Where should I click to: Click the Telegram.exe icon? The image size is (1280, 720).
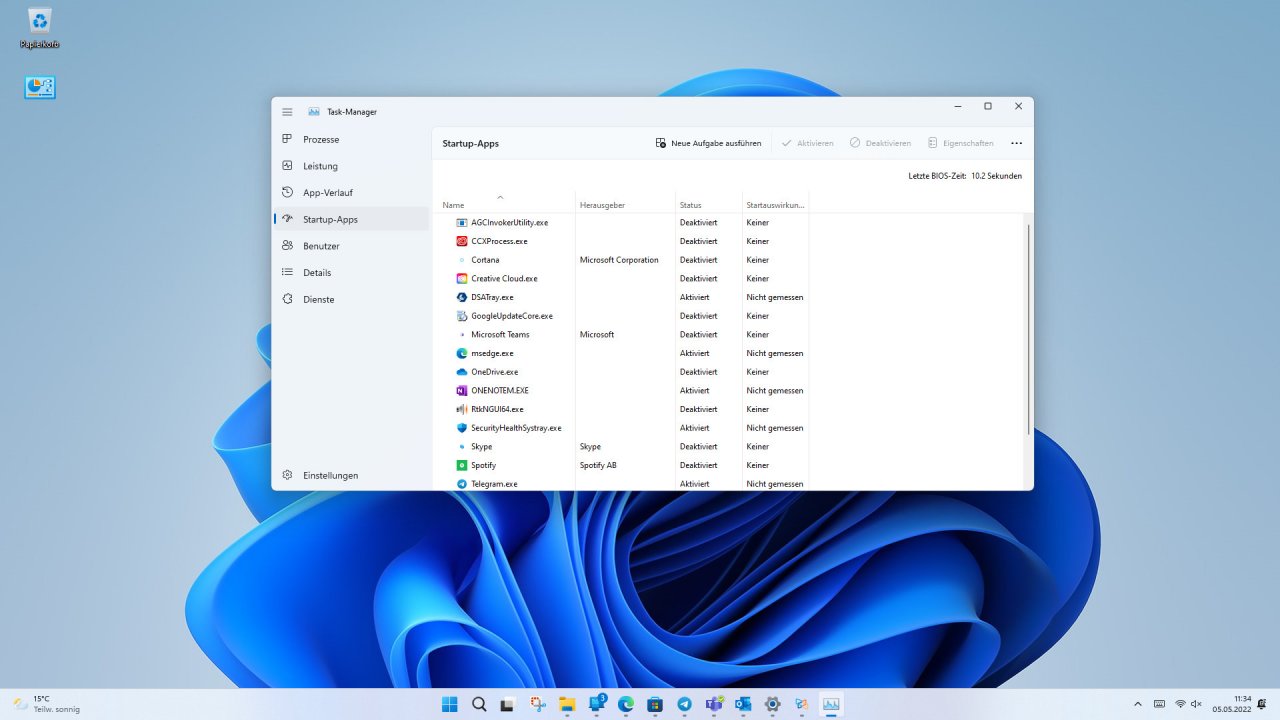tap(462, 484)
